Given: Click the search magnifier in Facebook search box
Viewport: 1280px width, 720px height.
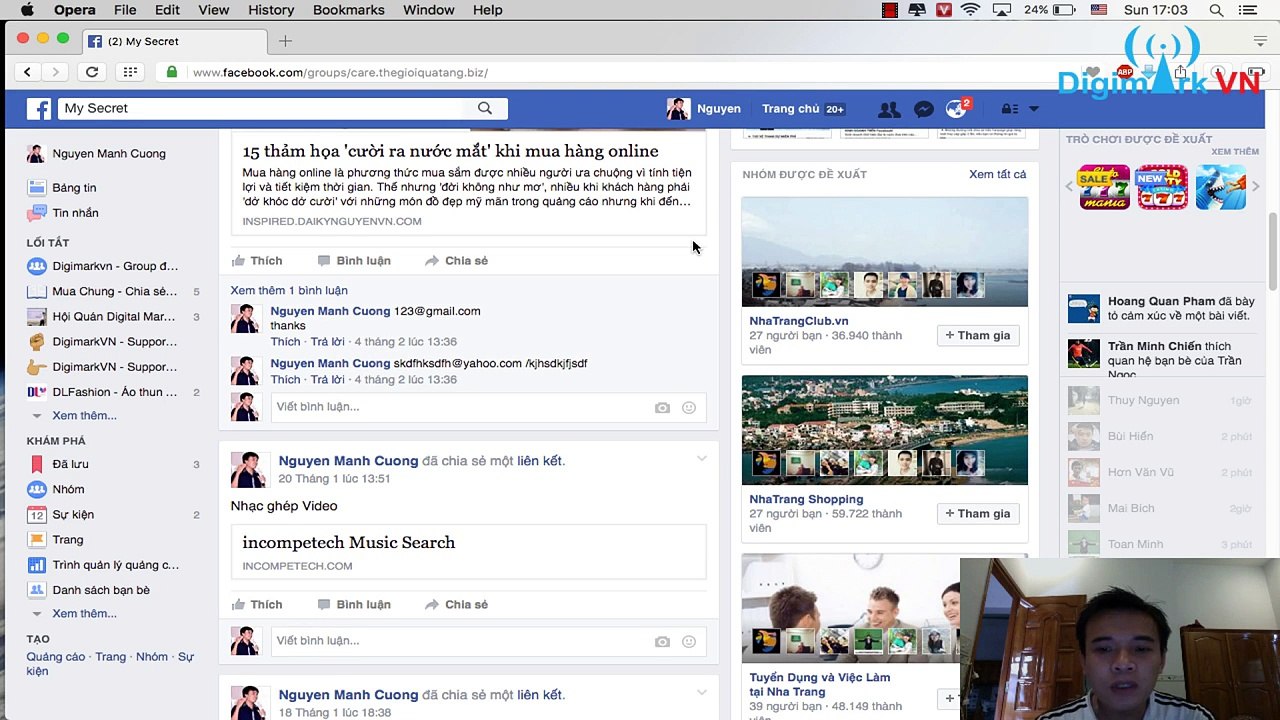Looking at the screenshot, I should tap(485, 108).
